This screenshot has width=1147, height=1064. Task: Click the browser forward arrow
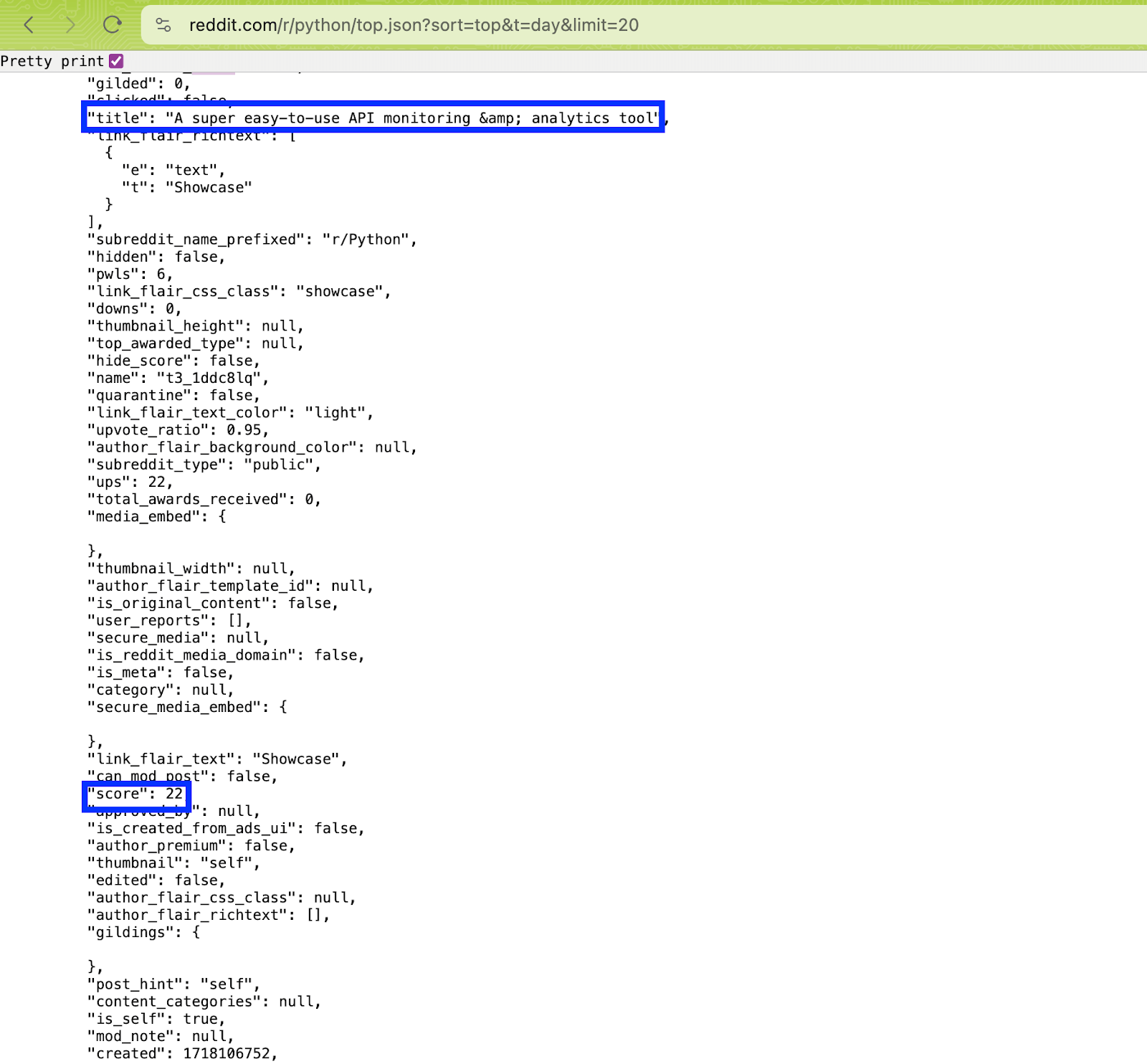click(x=70, y=25)
